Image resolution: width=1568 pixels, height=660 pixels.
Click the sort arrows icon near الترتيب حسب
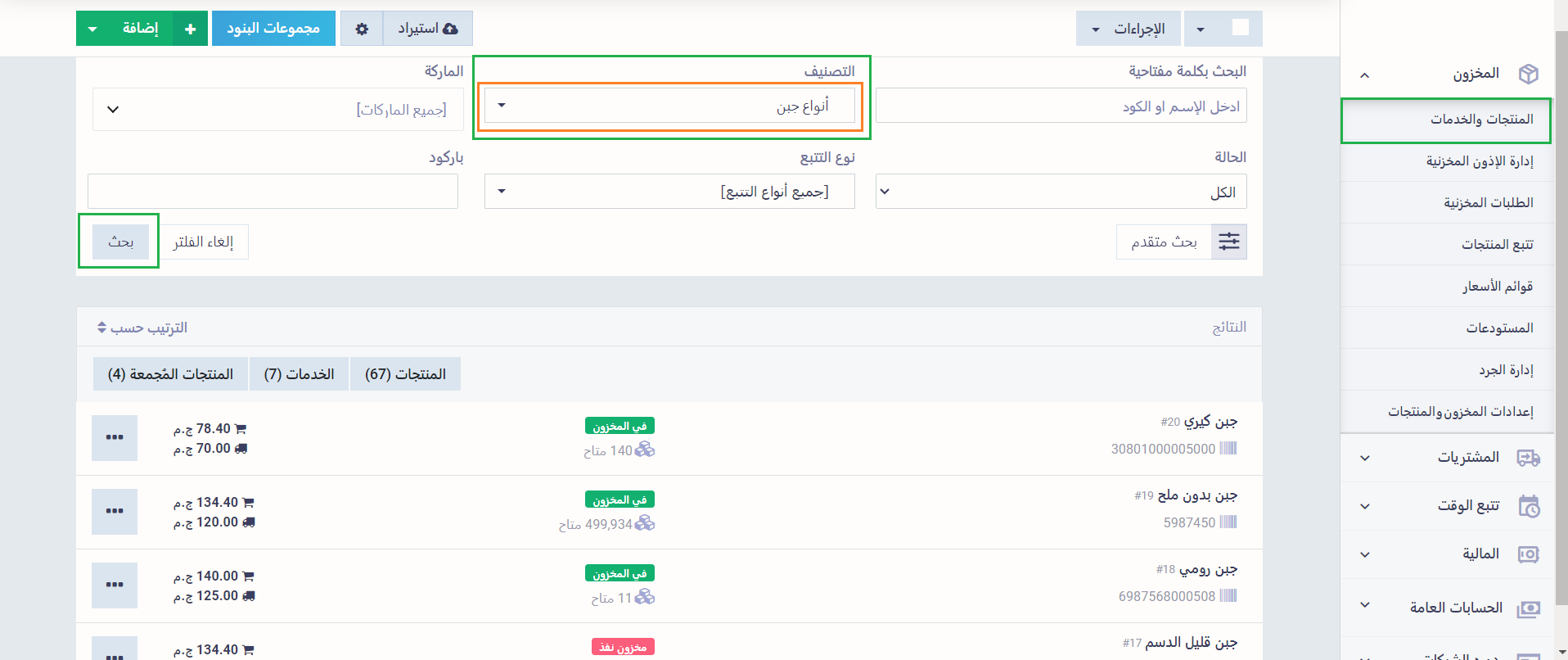101,328
